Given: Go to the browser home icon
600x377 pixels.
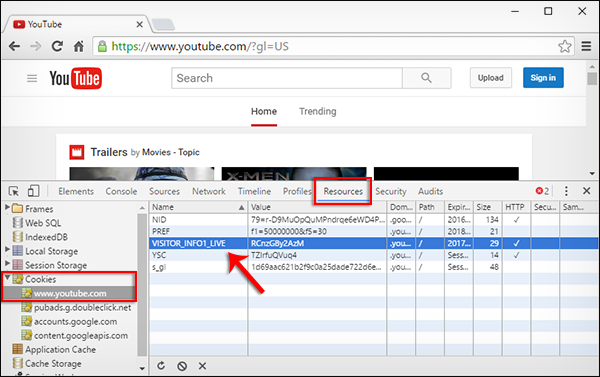Looking at the screenshot, I should 79,46.
